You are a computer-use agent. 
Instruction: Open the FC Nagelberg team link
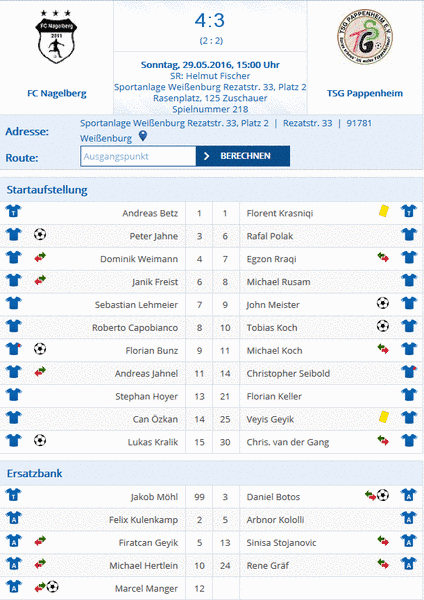57,93
